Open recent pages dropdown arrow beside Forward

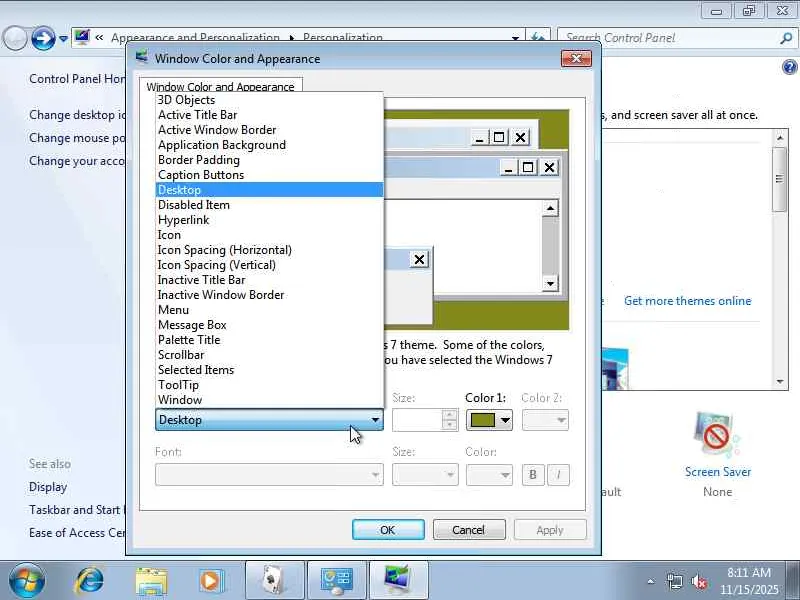[x=63, y=38]
